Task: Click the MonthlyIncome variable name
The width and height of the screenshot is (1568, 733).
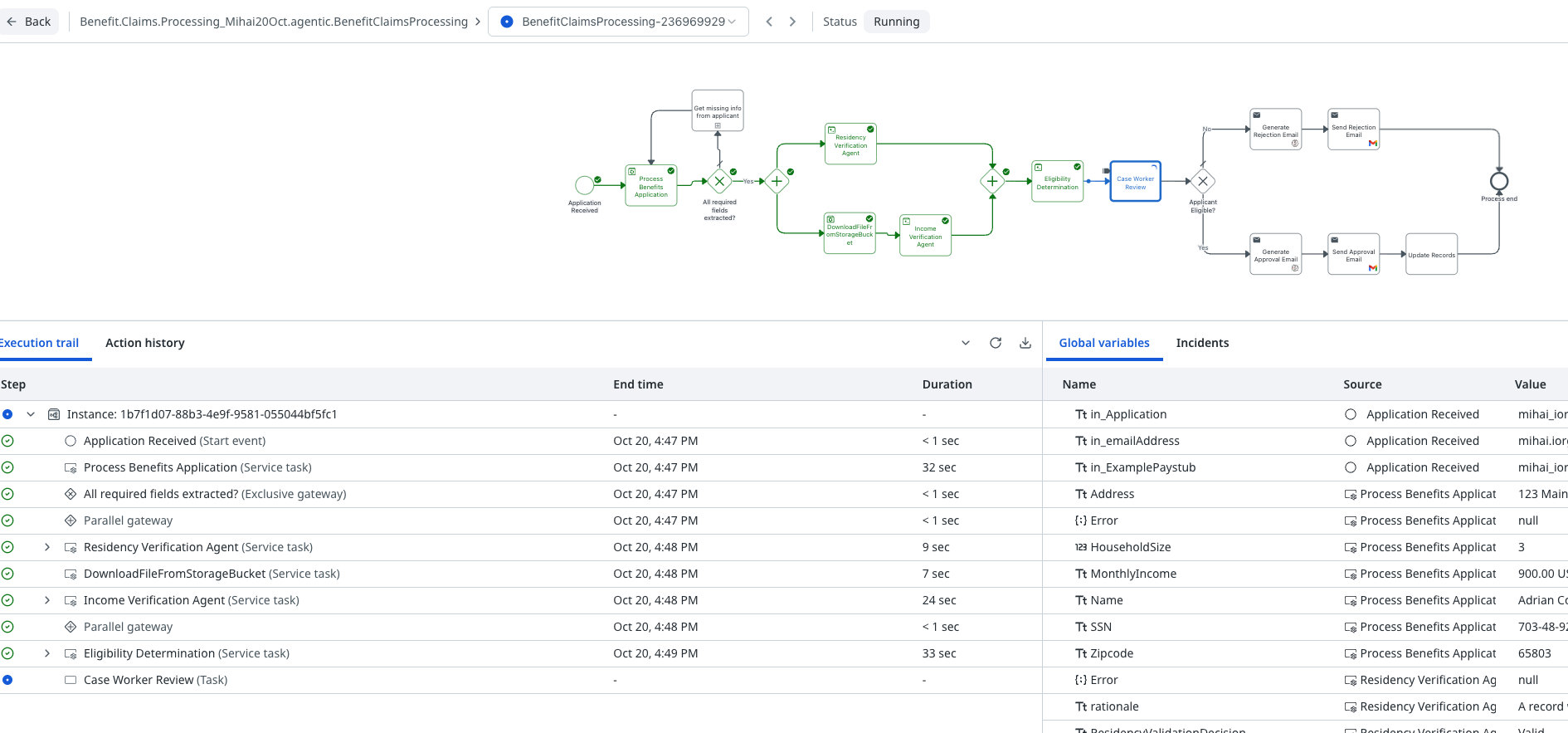Action: click(1133, 574)
